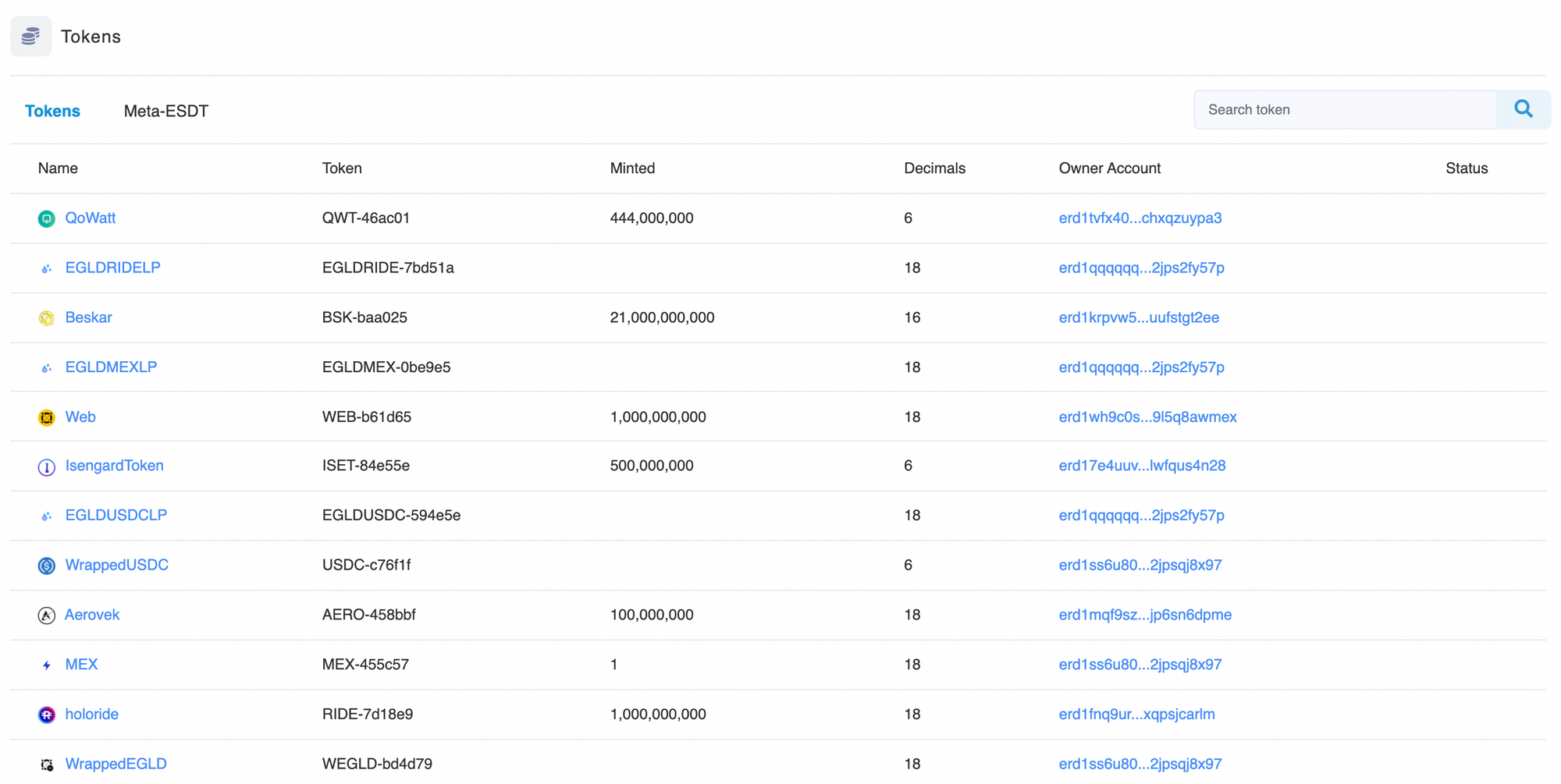The image size is (1561, 784).
Task: Click the Tokens page heading text
Action: tap(91, 37)
